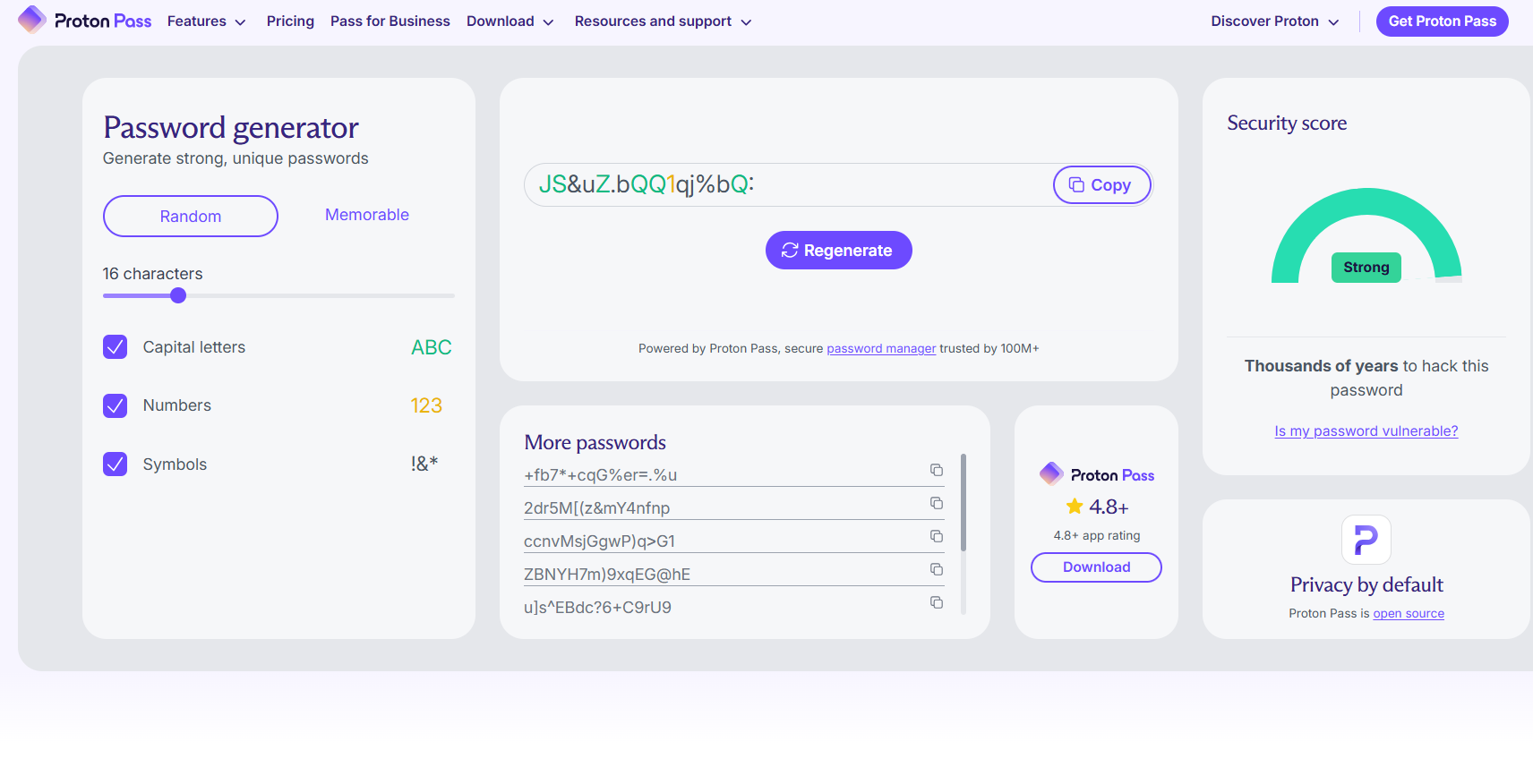Copy the generated password
Viewport: 1533px width, 784px height.
click(1101, 185)
